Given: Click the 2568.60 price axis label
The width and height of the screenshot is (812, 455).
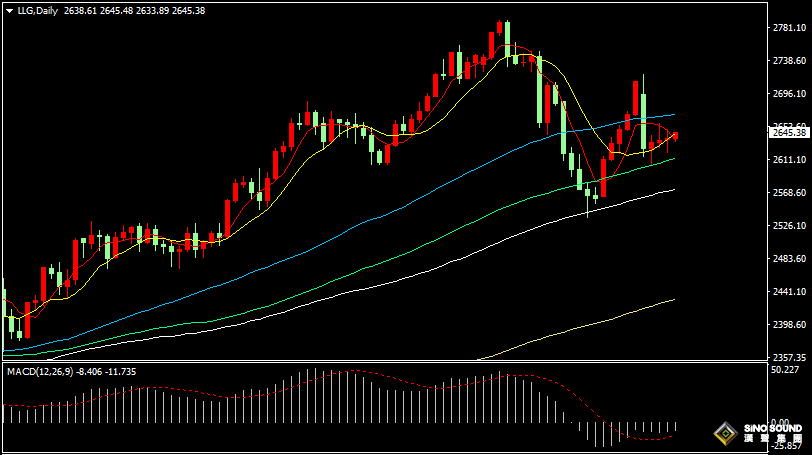Looking at the screenshot, I should pyautogui.click(x=789, y=193).
